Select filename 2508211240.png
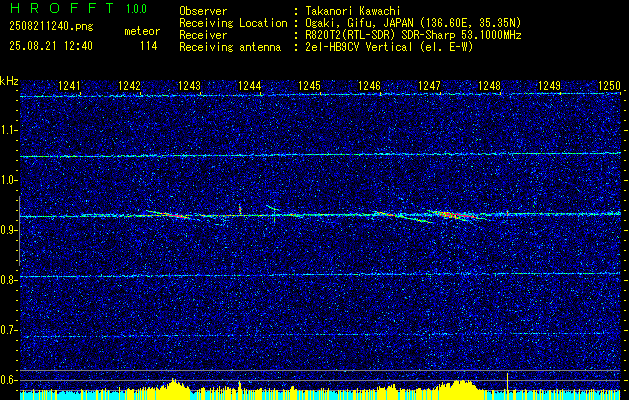The height and width of the screenshot is (400, 629). click(51, 27)
